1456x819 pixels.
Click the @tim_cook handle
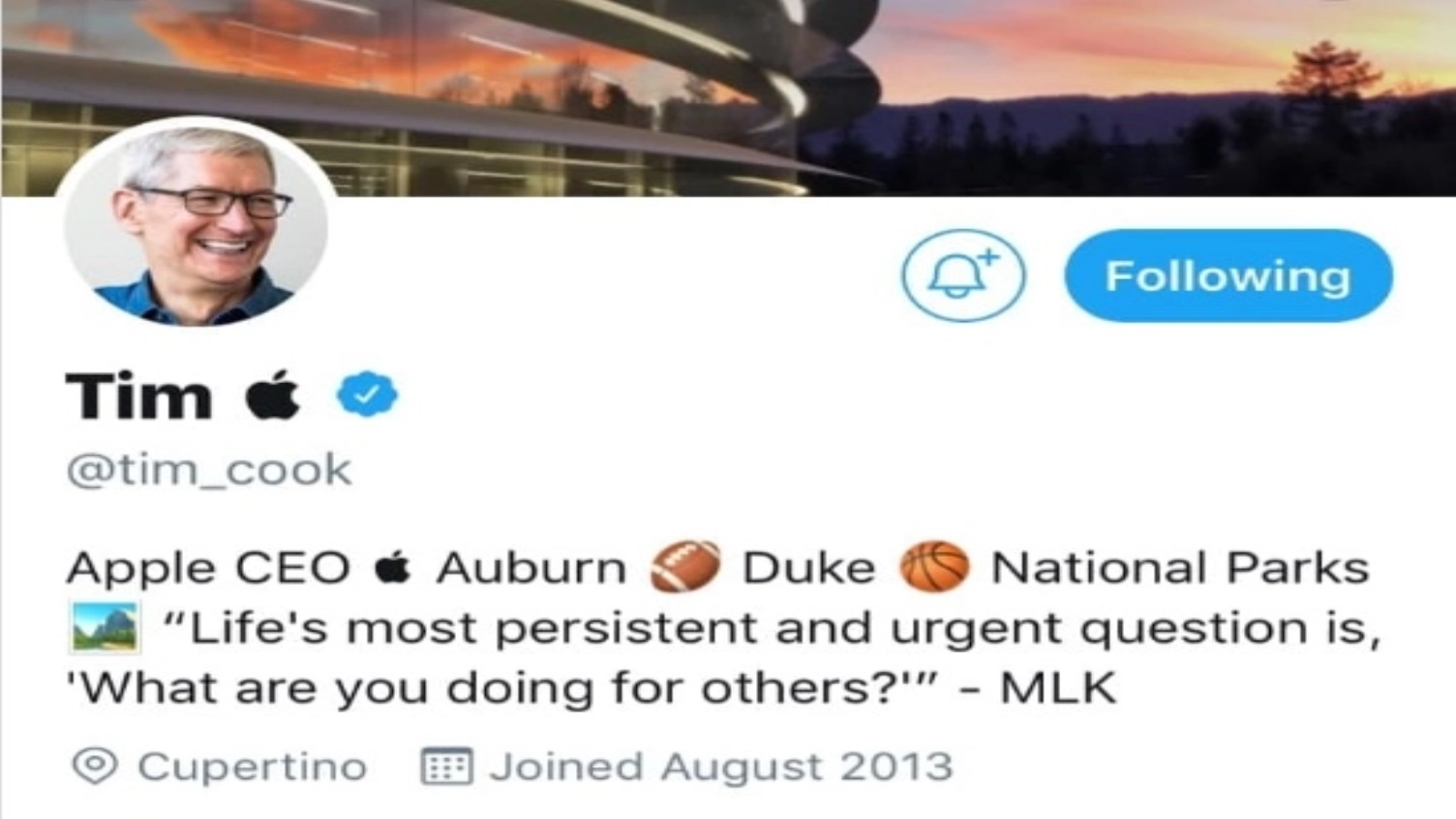point(209,470)
